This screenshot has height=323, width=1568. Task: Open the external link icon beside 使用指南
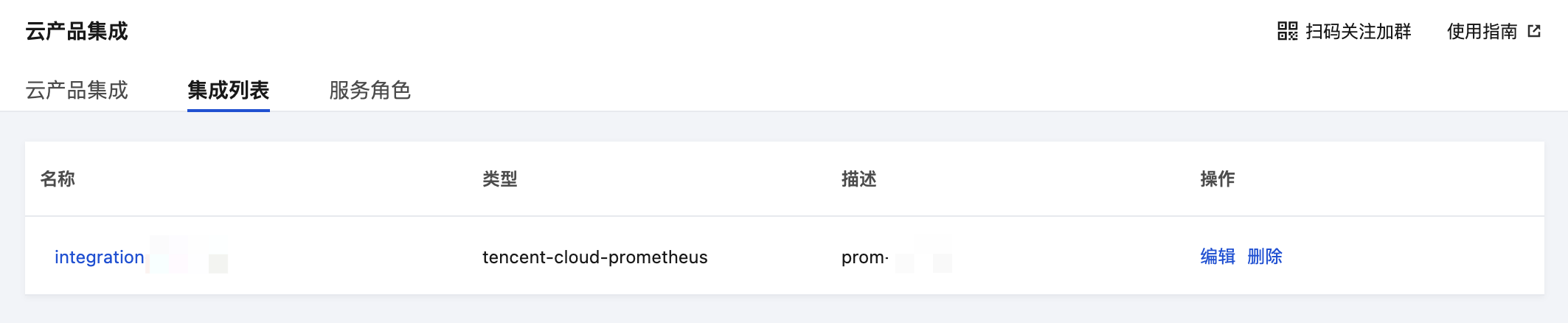click(1534, 31)
